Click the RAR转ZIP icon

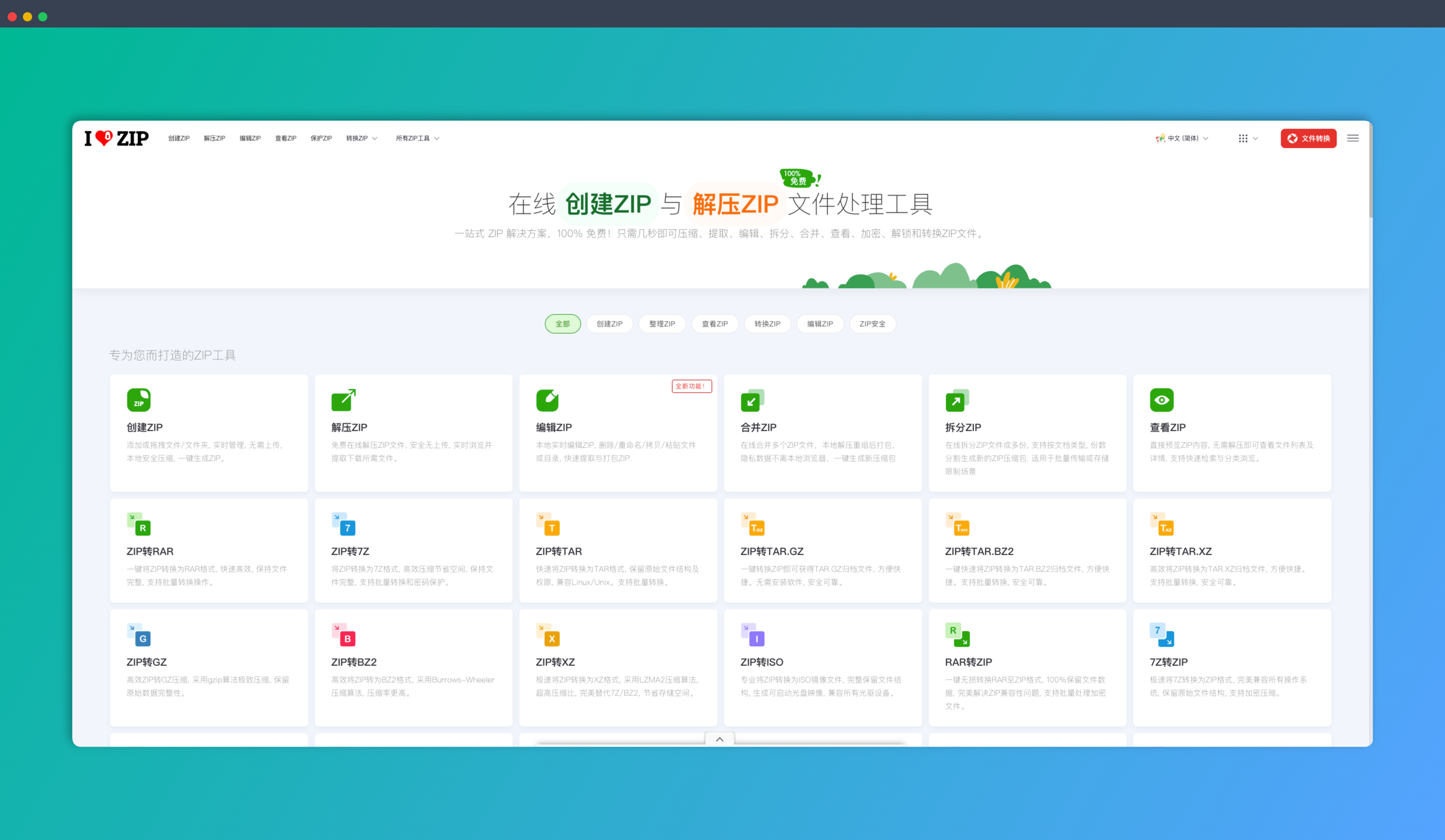click(x=957, y=634)
